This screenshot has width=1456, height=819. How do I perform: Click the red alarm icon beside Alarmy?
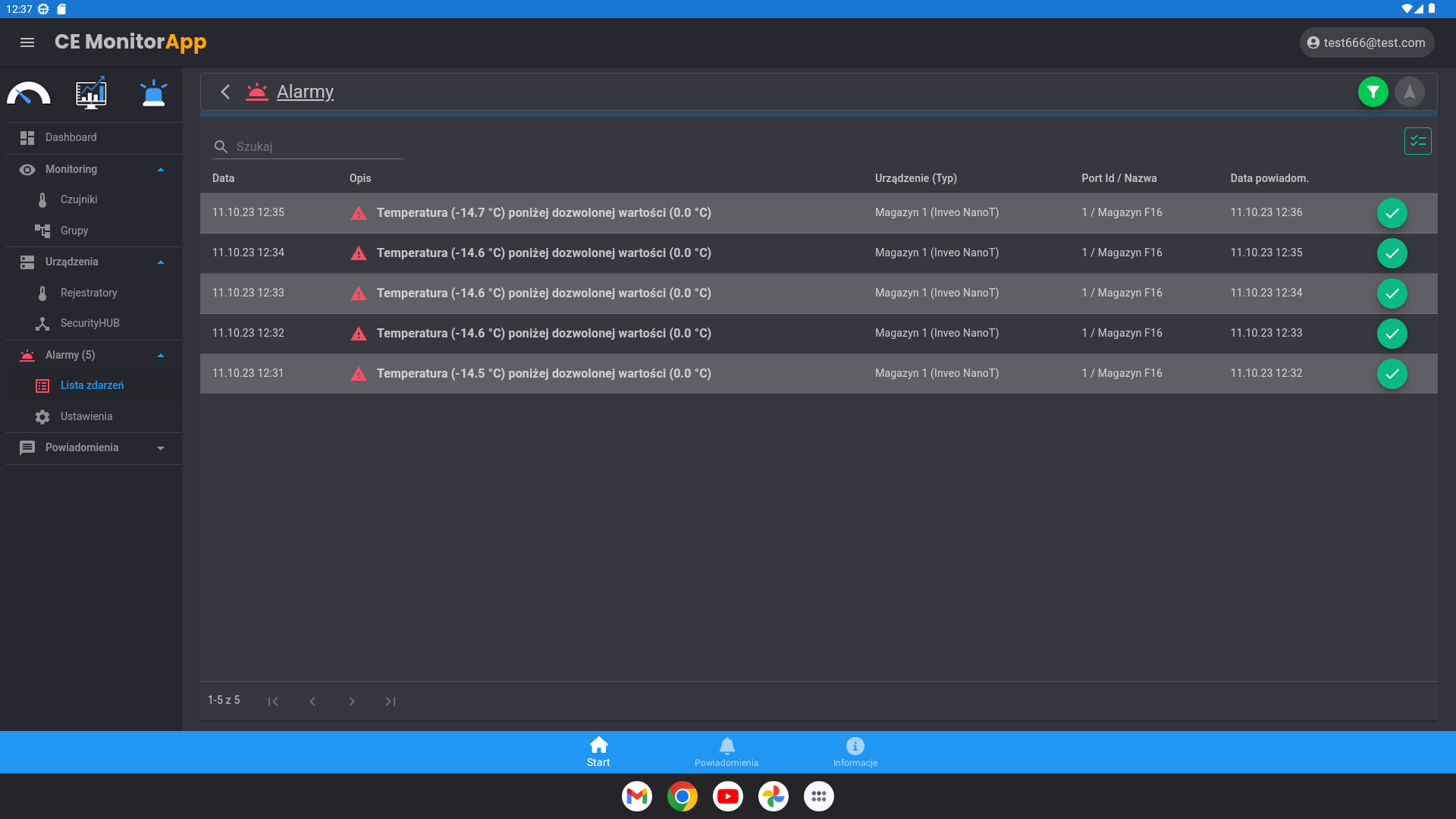(x=257, y=92)
